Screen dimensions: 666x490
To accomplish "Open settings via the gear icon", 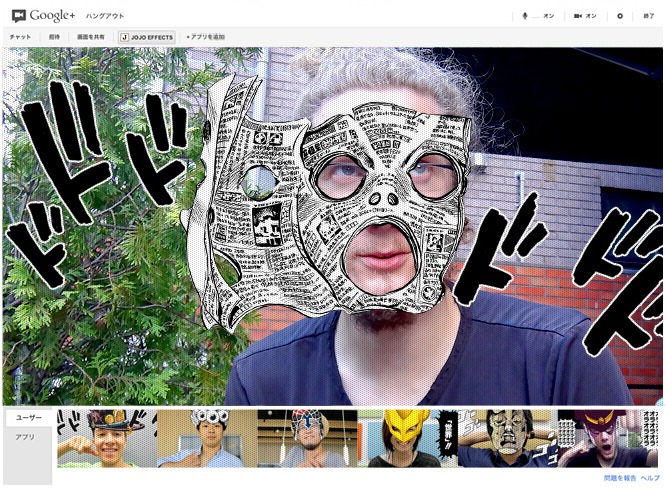I will pyautogui.click(x=620, y=16).
